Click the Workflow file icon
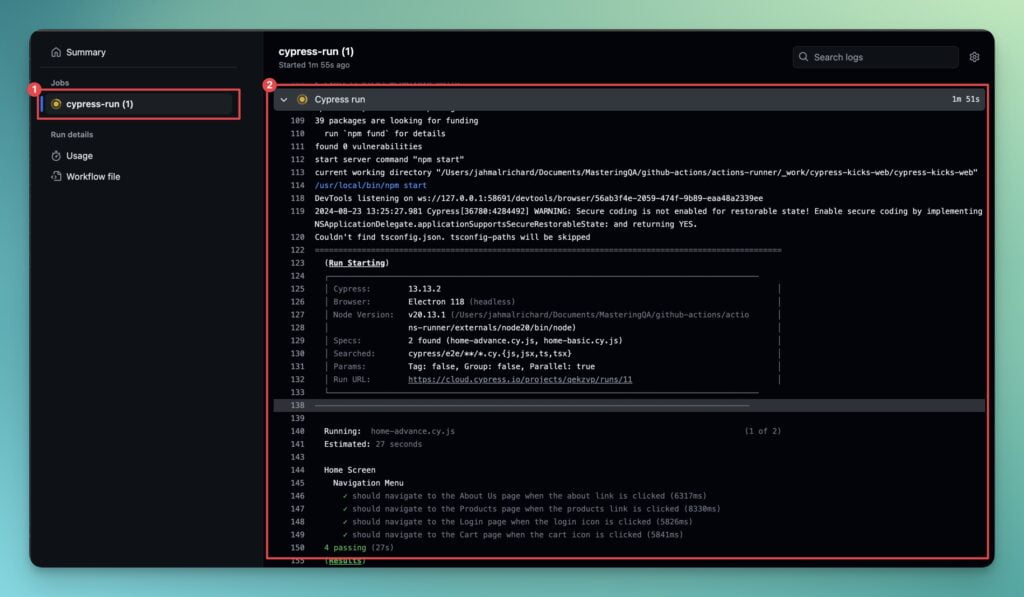The image size is (1024, 597). [56, 176]
